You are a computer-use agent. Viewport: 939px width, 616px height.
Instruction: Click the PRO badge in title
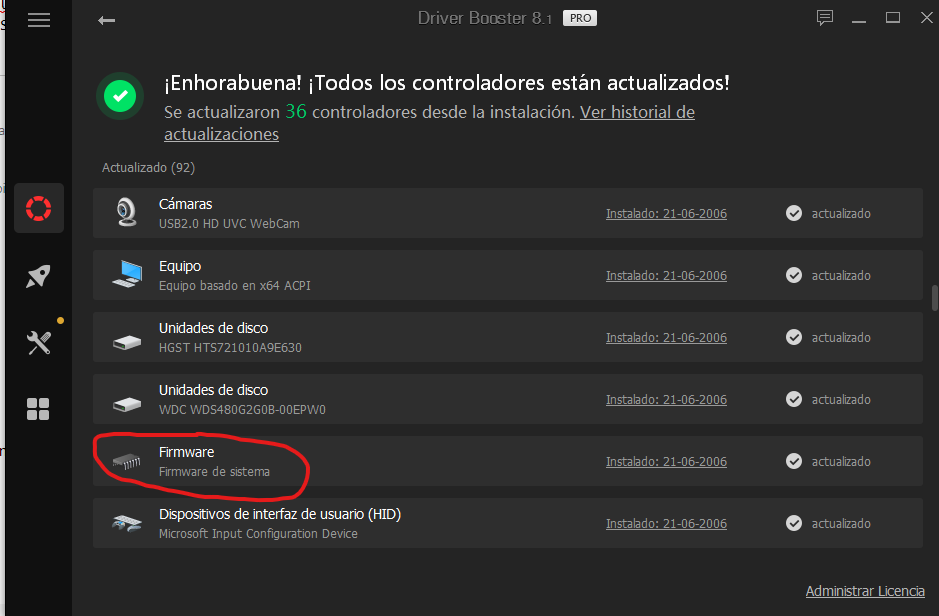point(580,19)
